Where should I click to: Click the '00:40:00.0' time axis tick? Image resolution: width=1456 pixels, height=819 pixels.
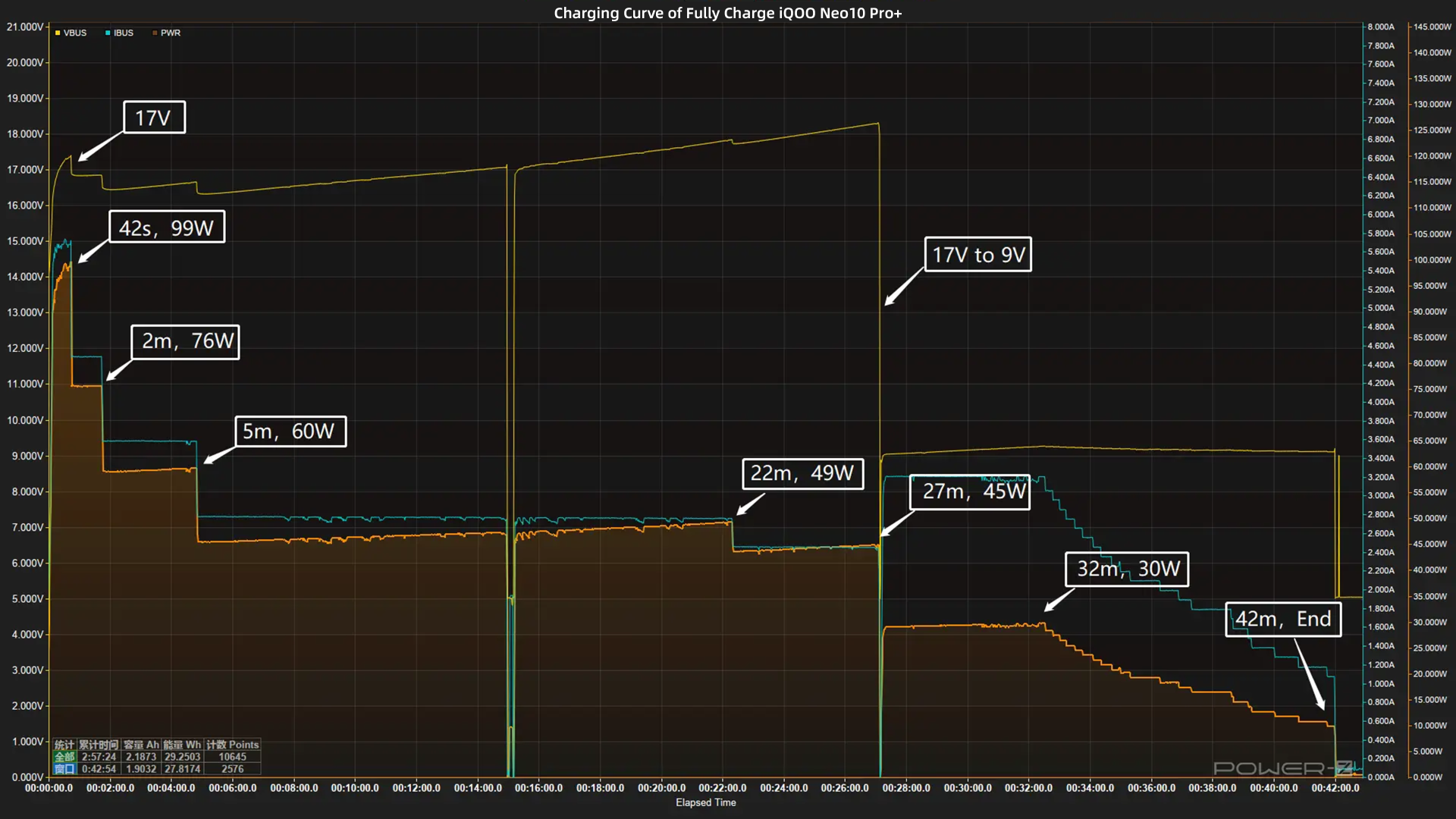pyautogui.click(x=1274, y=788)
